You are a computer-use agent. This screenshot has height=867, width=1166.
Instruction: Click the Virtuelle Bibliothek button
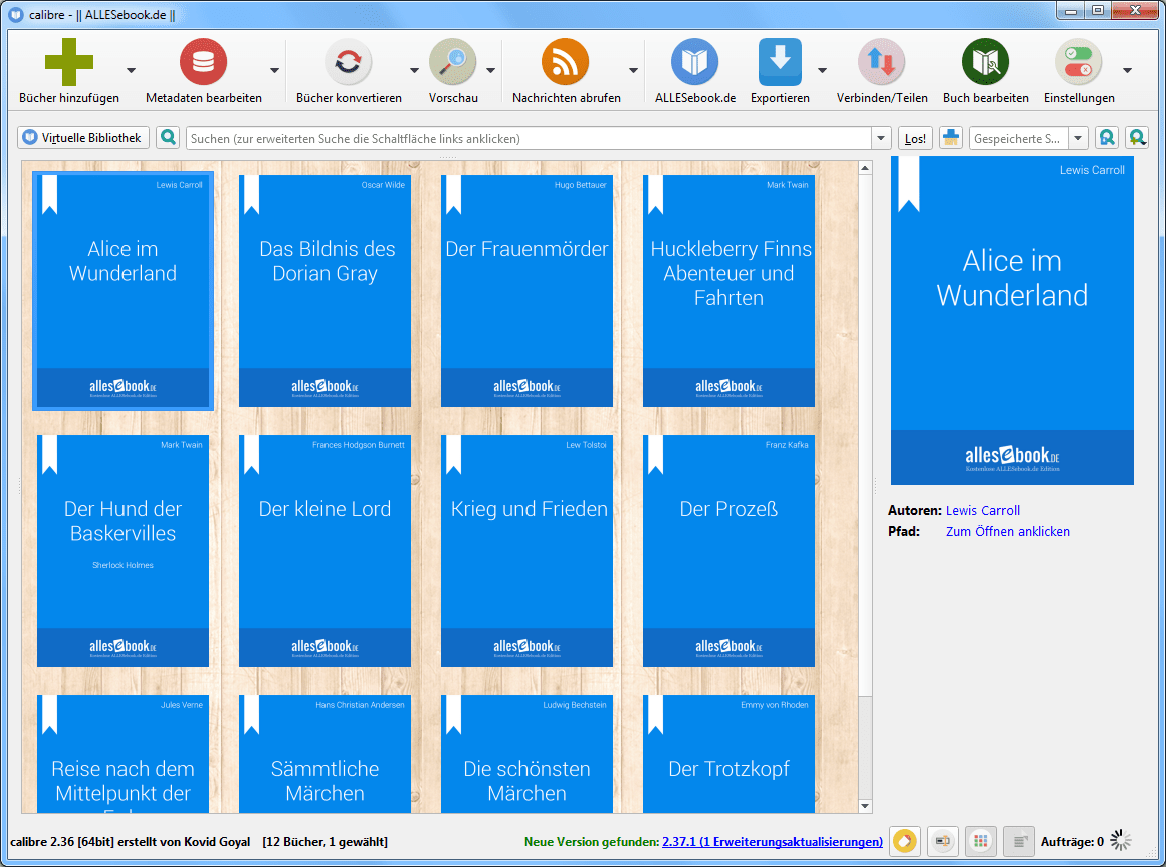pyautogui.click(x=83, y=138)
